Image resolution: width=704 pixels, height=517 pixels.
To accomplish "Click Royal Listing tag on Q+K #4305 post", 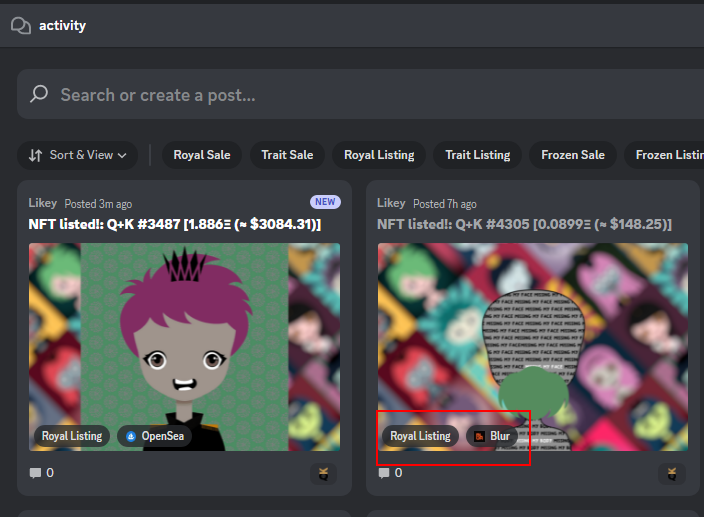I will coord(420,436).
